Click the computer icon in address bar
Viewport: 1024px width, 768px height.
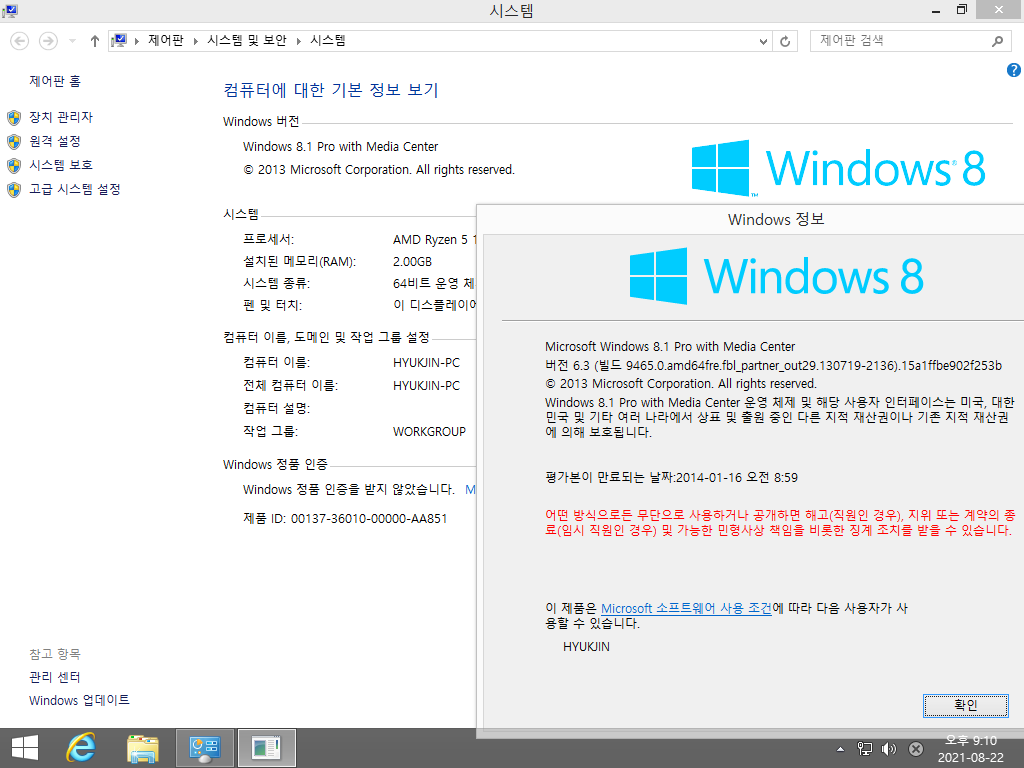pyautogui.click(x=119, y=40)
